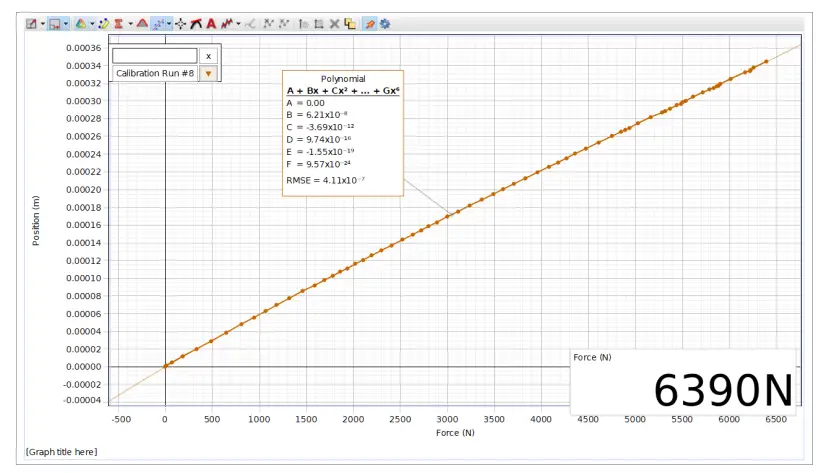The height and width of the screenshot is (473, 818).
Task: Open the statistics options dropdown arrow
Action: click(130, 24)
